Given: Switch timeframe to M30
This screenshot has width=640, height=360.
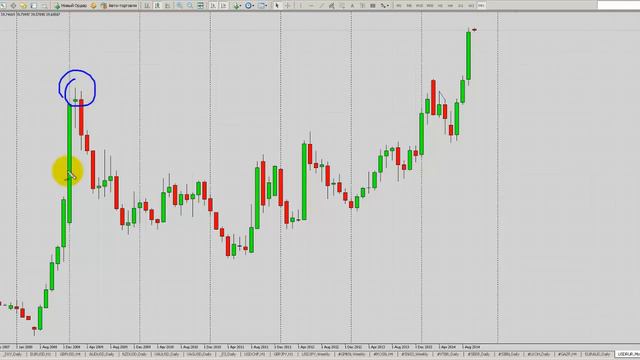Looking at the screenshot, I should click(430, 6).
